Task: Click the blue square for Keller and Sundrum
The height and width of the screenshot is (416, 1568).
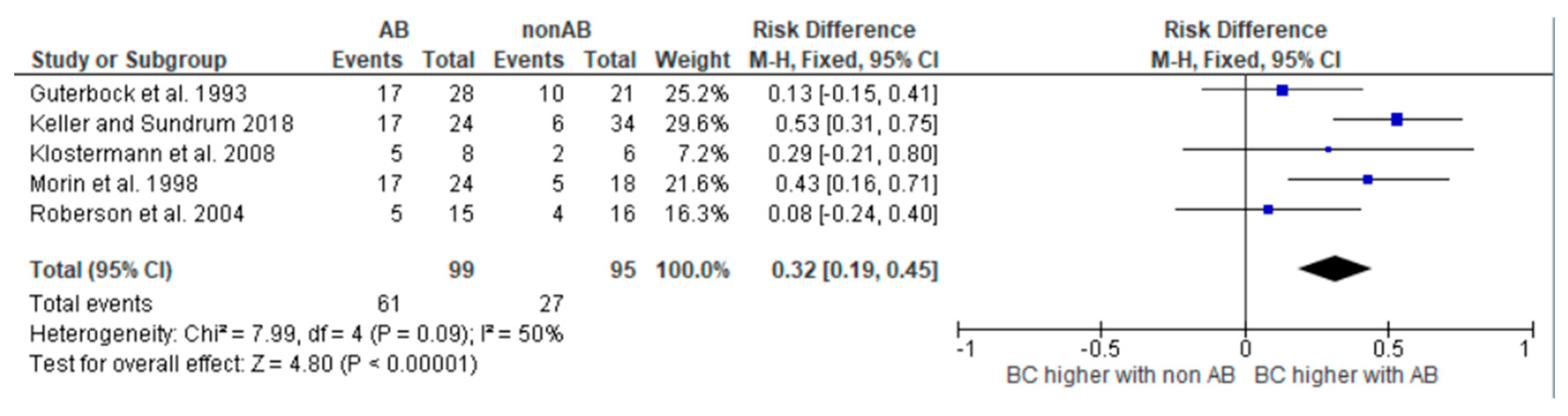Action: pyautogui.click(x=1397, y=120)
